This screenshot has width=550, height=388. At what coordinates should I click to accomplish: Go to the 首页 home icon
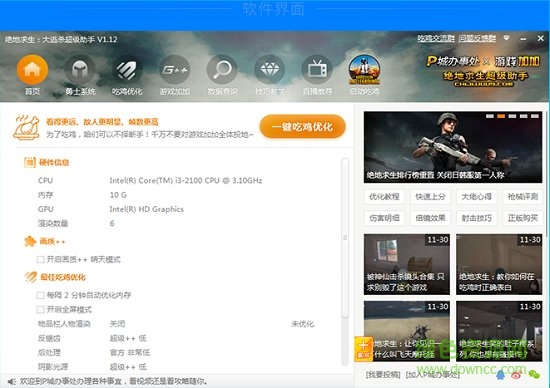click(x=32, y=70)
